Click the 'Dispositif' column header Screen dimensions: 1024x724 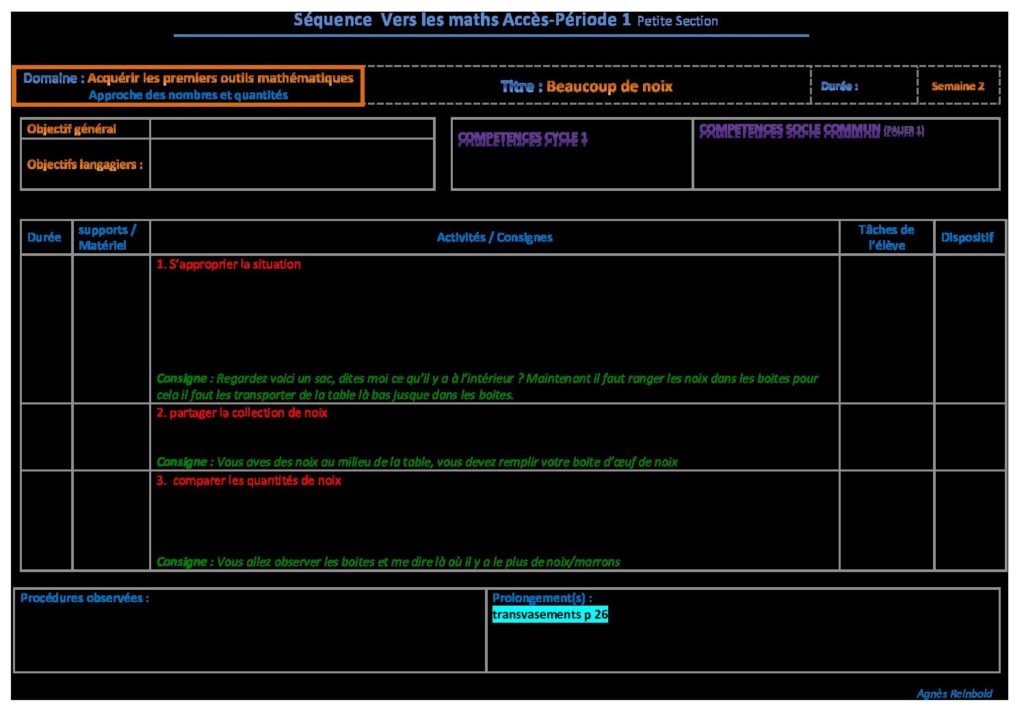pyautogui.click(x=967, y=237)
